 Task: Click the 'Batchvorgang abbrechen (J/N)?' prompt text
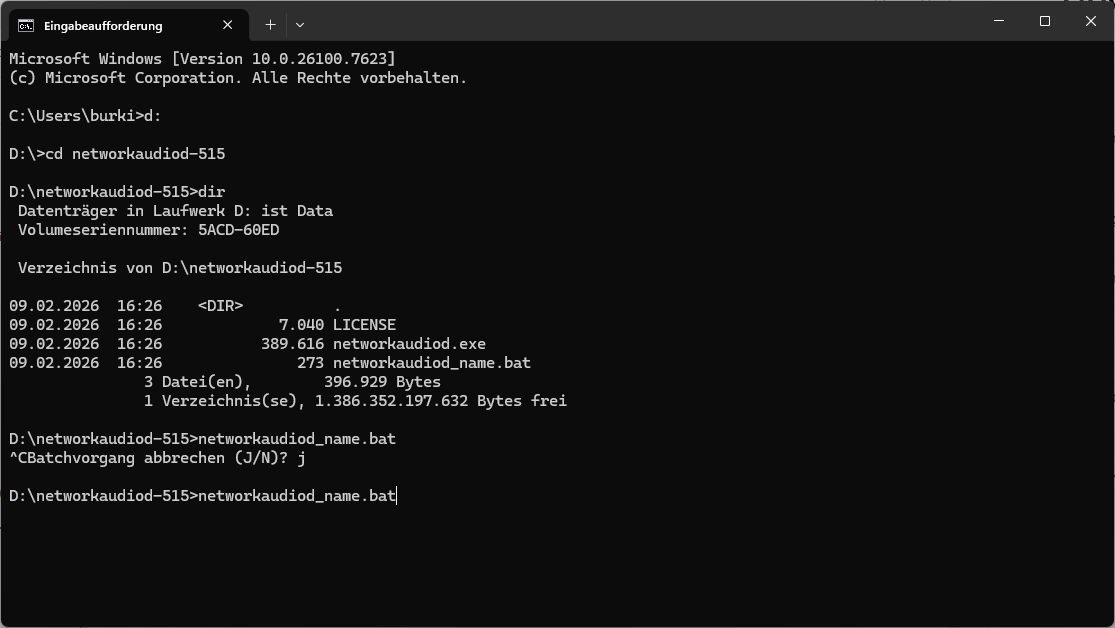tap(158, 458)
